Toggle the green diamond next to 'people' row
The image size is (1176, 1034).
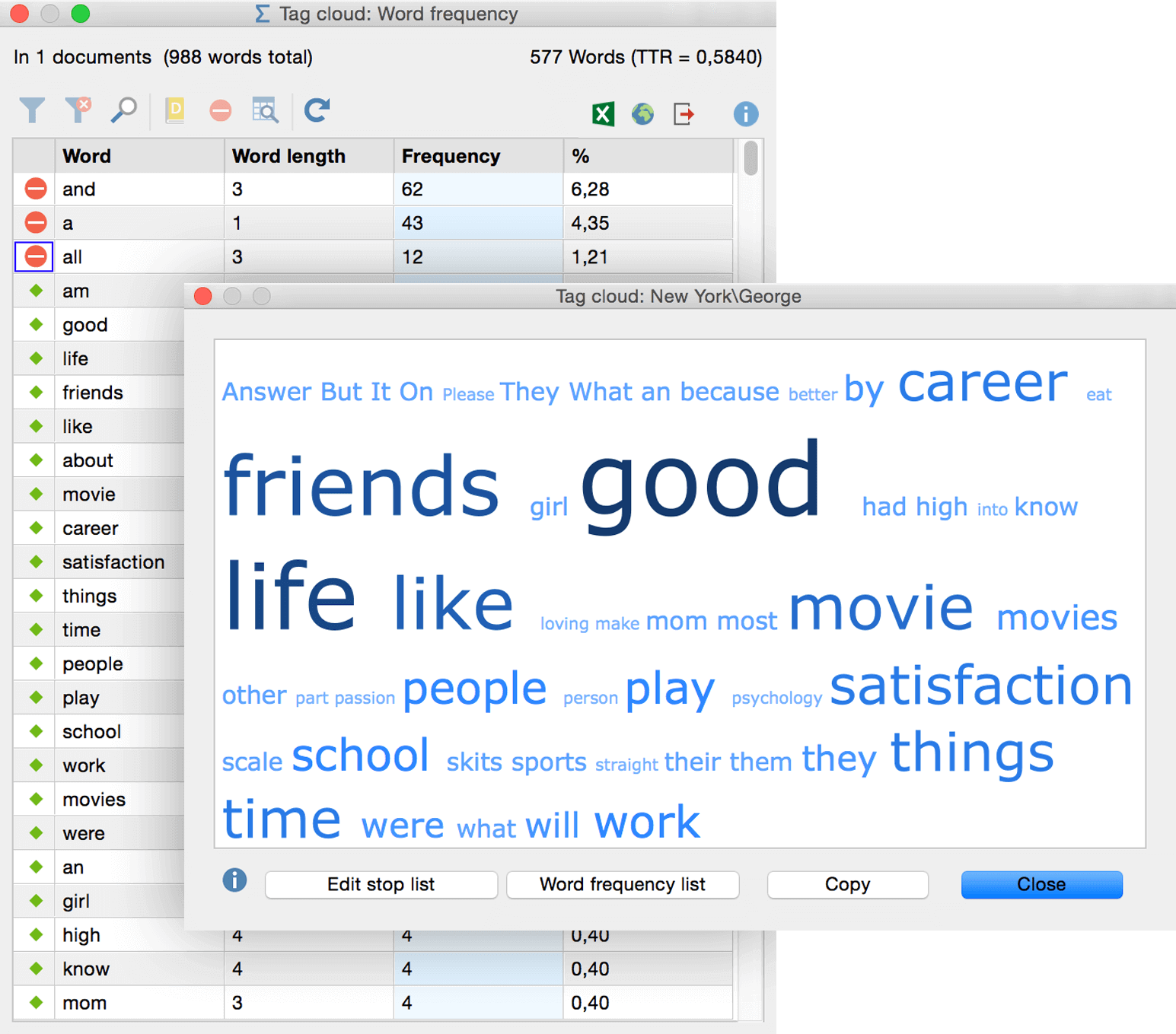[x=36, y=663]
